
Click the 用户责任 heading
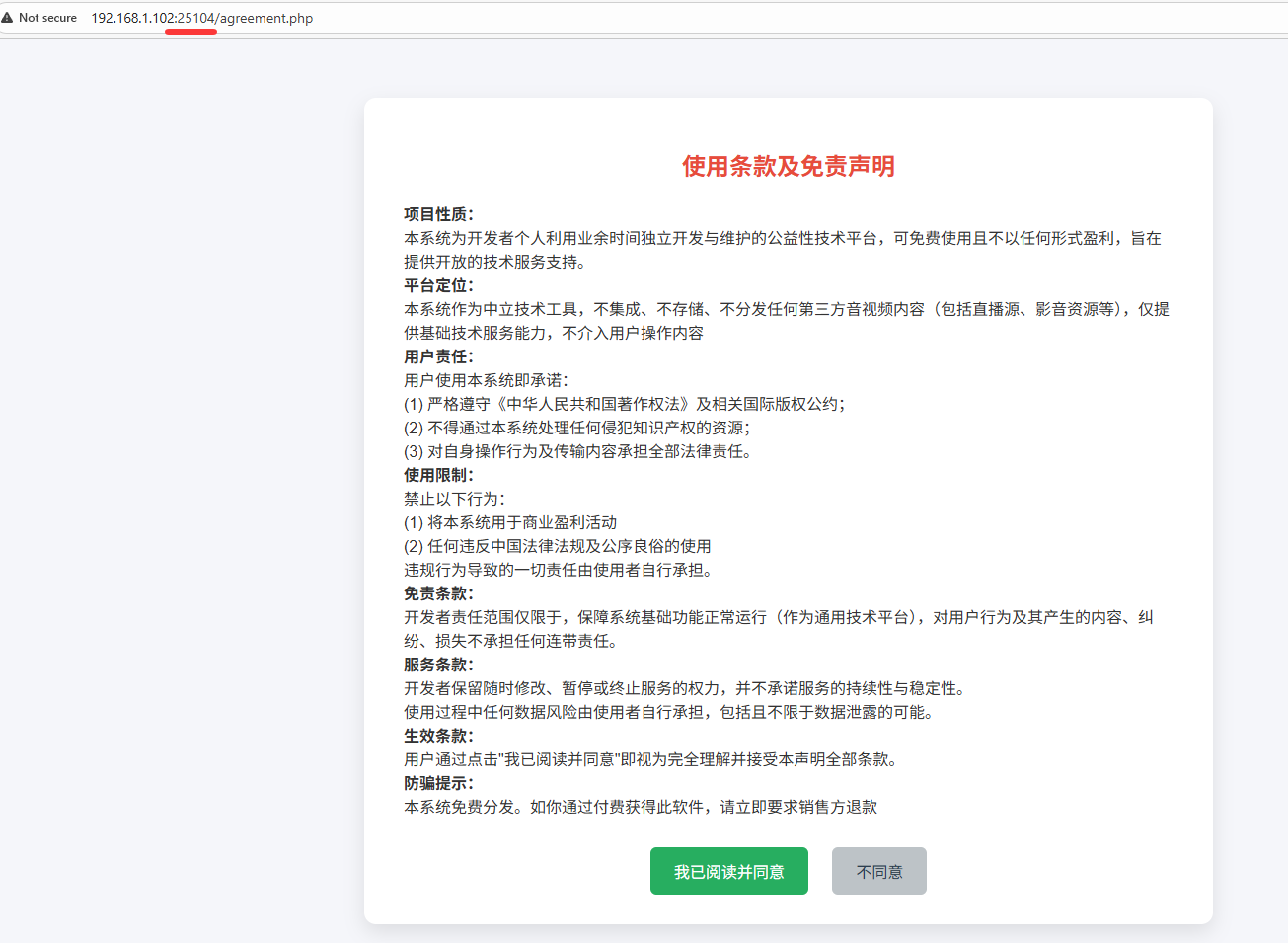pos(438,356)
